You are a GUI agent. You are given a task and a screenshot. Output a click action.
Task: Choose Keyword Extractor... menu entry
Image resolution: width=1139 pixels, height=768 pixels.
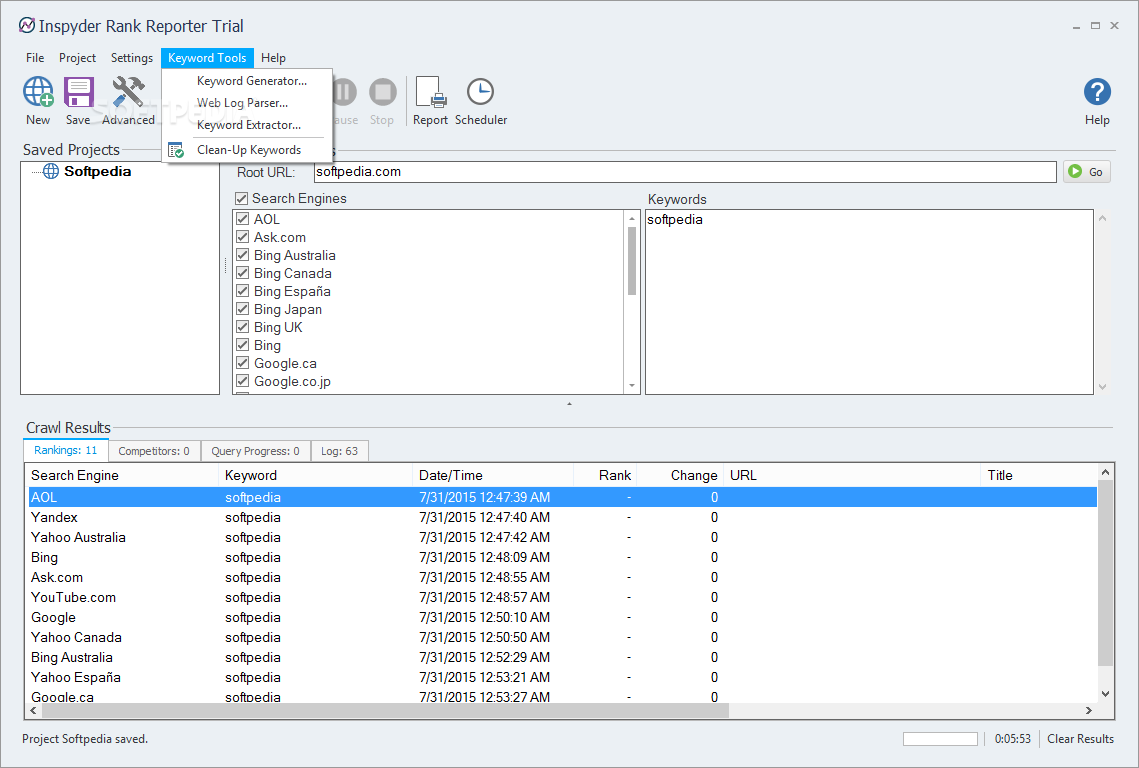pos(247,125)
